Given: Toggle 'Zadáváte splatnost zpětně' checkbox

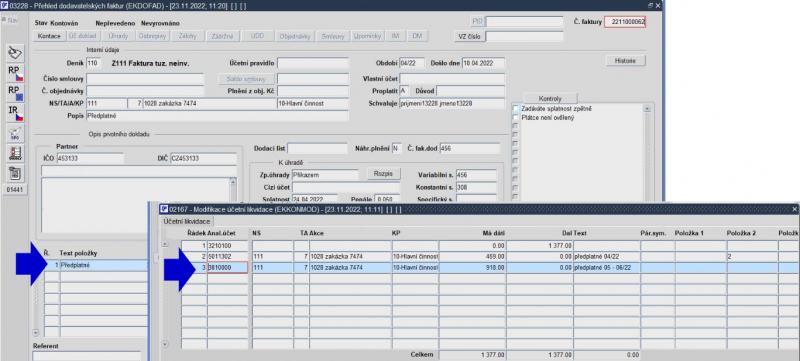Looking at the screenshot, I should click(516, 109).
